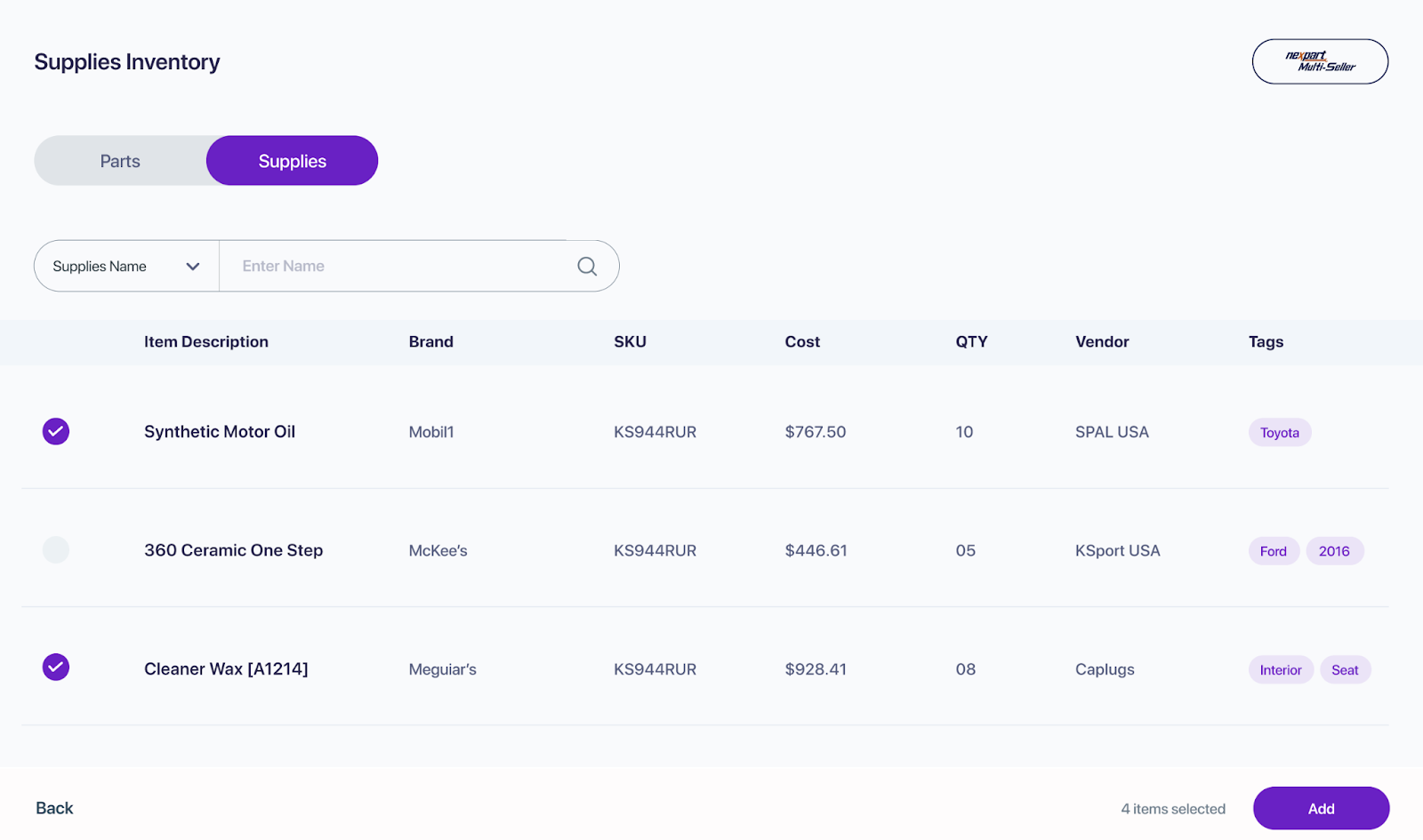Click the Supplies Inventory page title
Screen dimensions: 1423x840
tap(127, 62)
